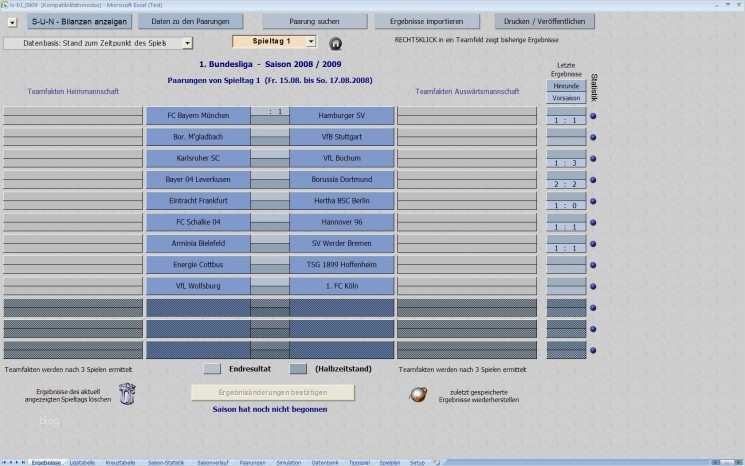745x466 pixels.
Task: Select the Arminia Bielefeld team field
Action: [x=198, y=243]
